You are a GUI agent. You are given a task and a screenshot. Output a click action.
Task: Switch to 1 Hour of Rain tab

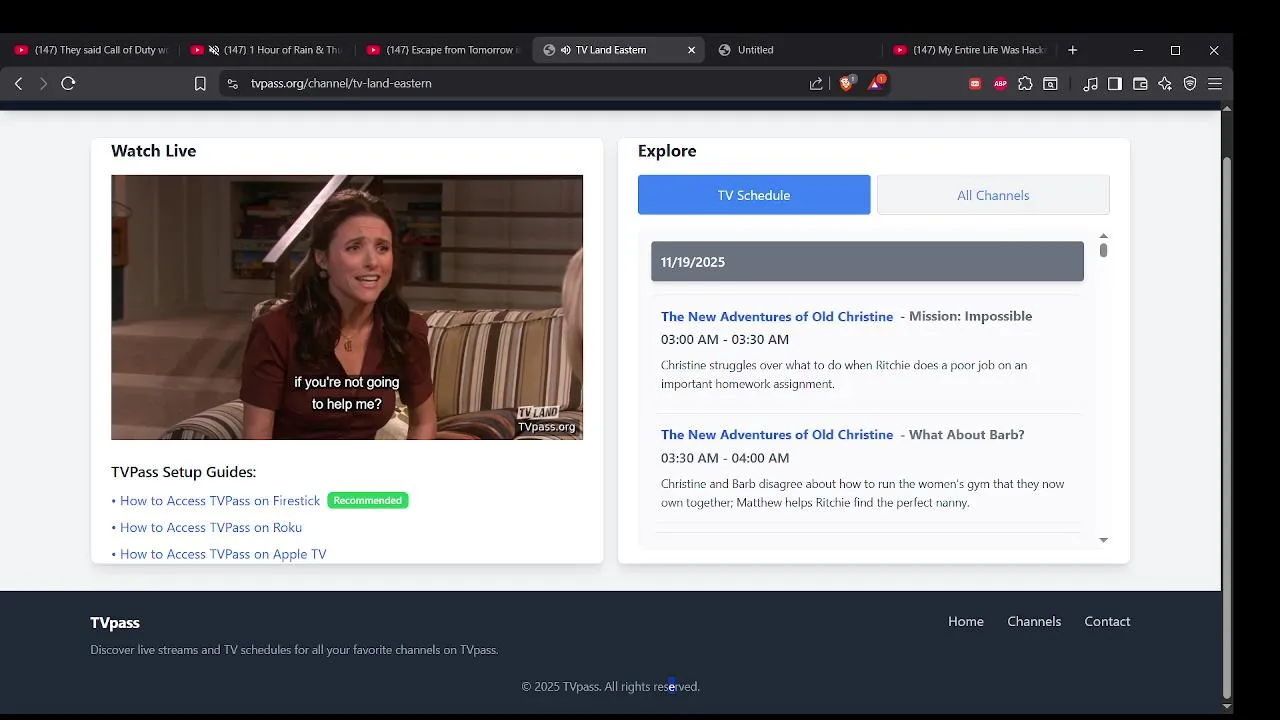pos(267,50)
